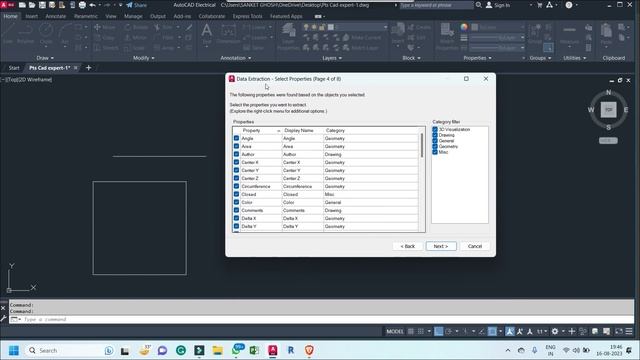
Task: Click the MODEL status bar button
Action: [x=395, y=331]
